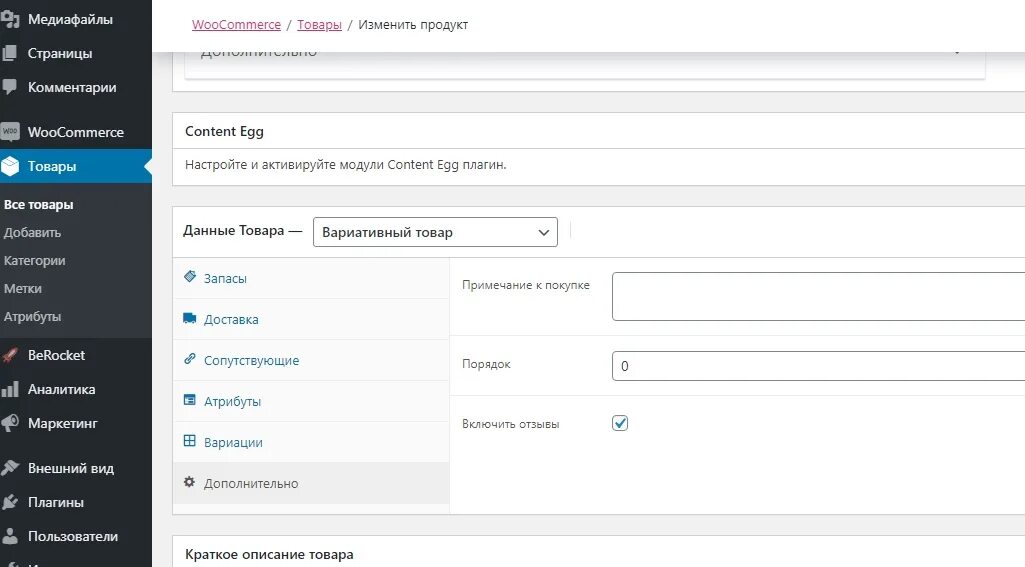Click the Marketing megaphone icon
The width and height of the screenshot is (1025, 567).
click(x=10, y=423)
